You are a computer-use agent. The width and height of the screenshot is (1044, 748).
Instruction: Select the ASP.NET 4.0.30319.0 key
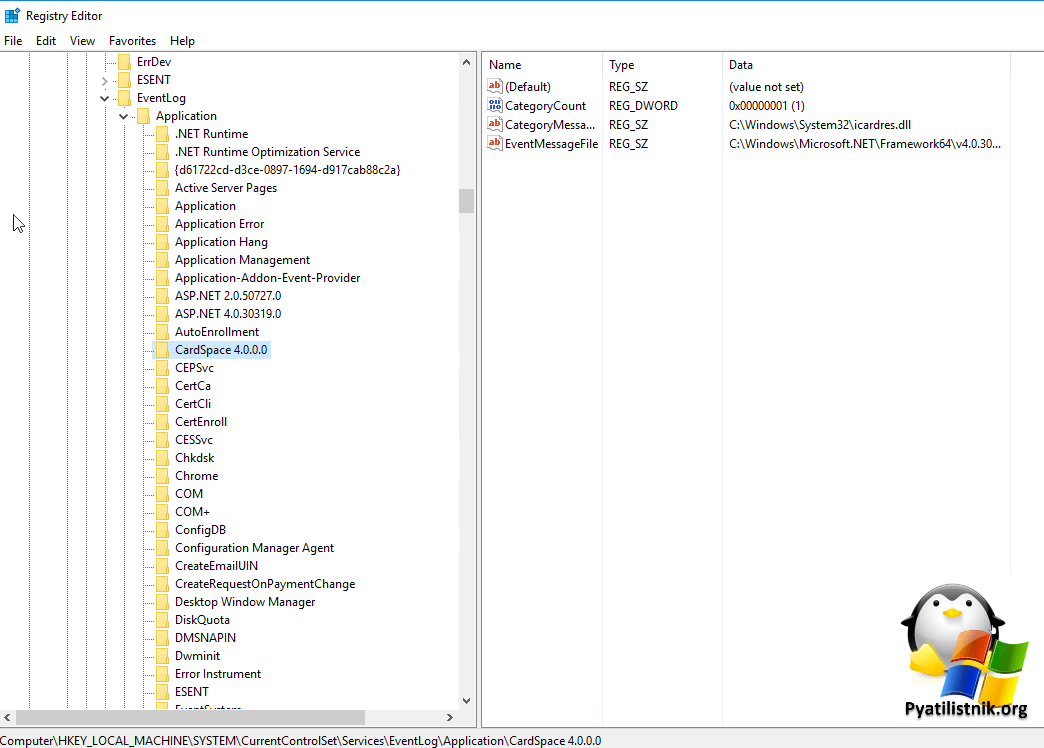pyautogui.click(x=228, y=314)
